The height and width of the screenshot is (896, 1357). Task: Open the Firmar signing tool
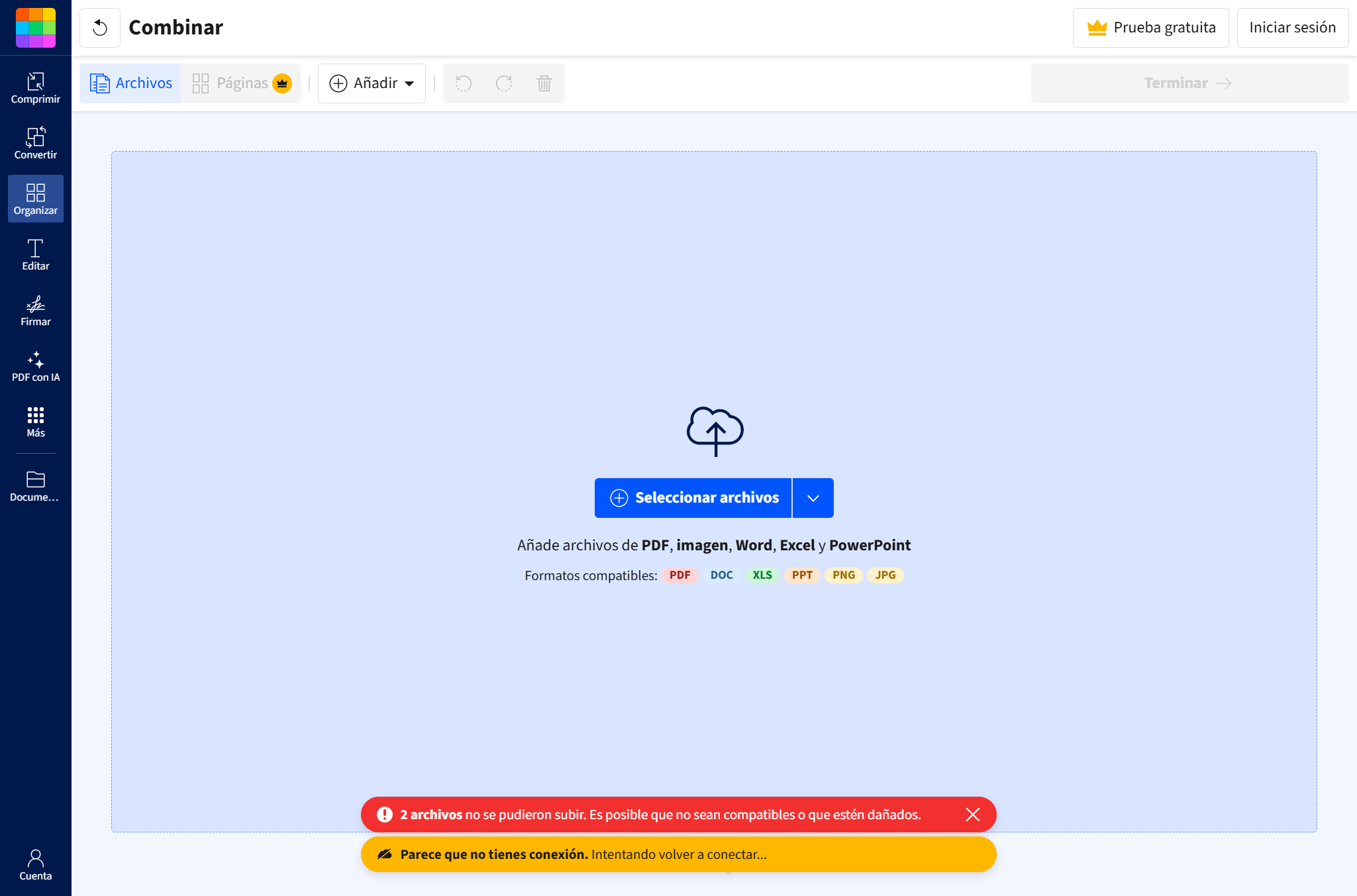coord(36,311)
